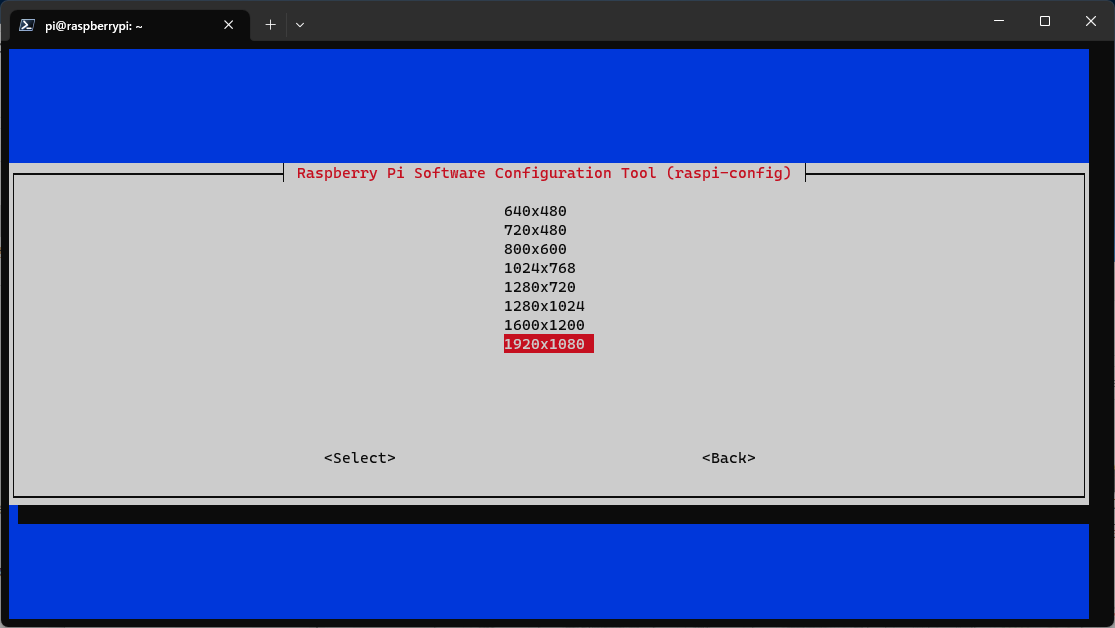Maximize the terminal window
Viewport: 1115px width, 628px height.
[1045, 21]
